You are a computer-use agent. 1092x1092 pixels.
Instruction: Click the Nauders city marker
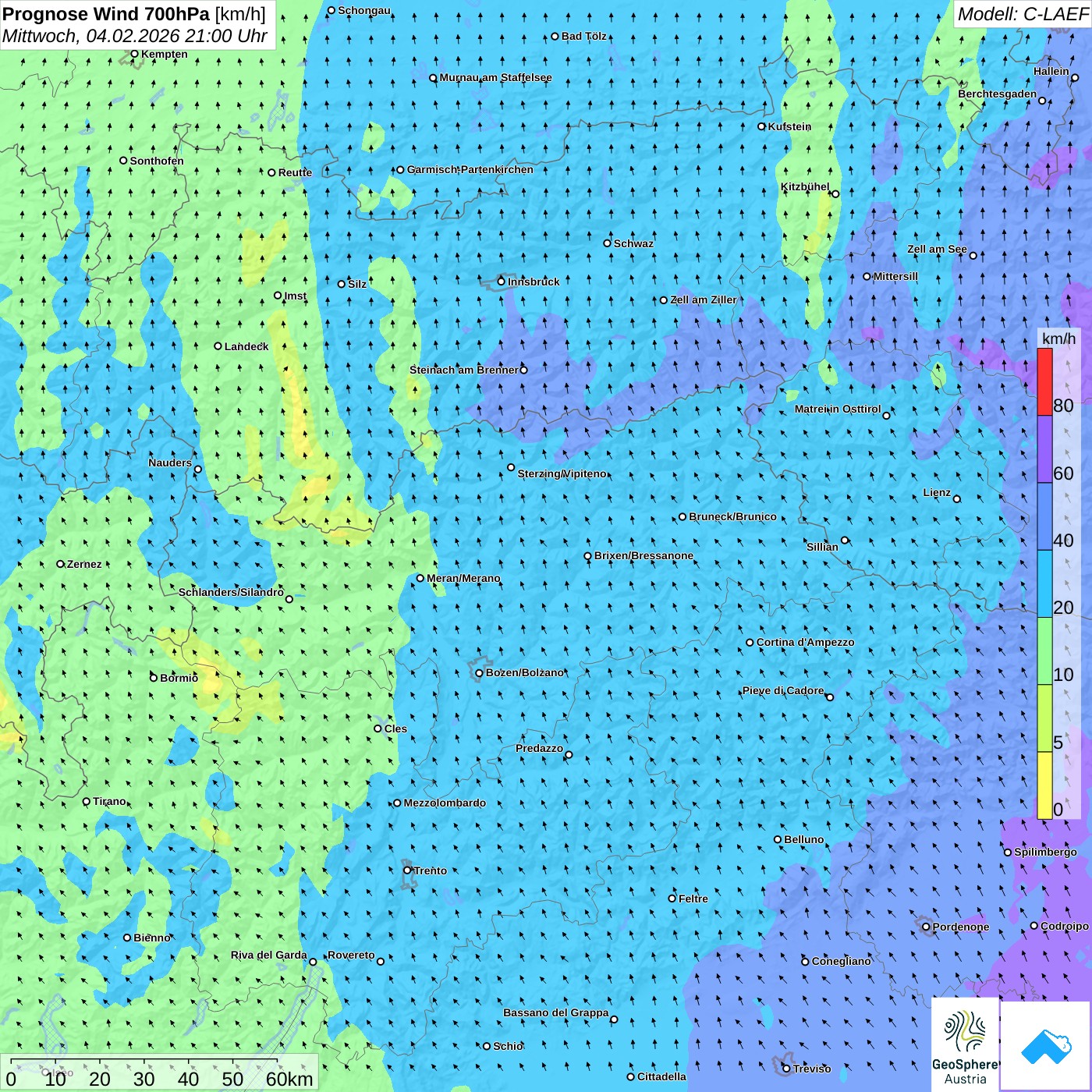pyautogui.click(x=198, y=470)
